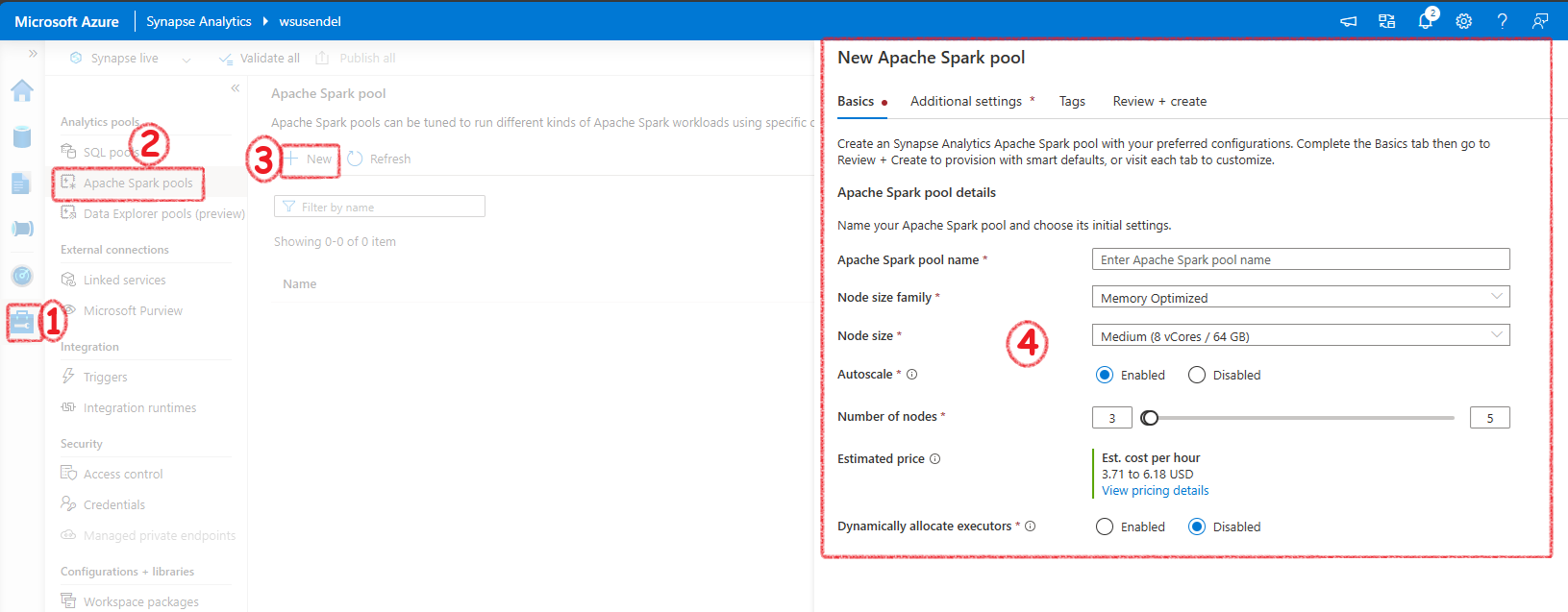Viewport: 1568px width, 612px height.
Task: Expand the left rail with the double chevron
Action: coord(33,54)
